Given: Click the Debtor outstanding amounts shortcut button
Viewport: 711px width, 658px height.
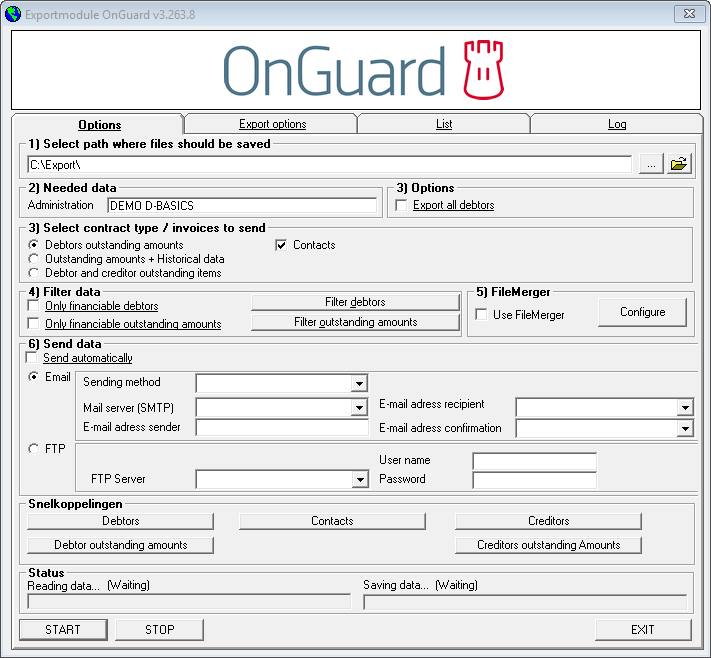Looking at the screenshot, I should point(121,545).
